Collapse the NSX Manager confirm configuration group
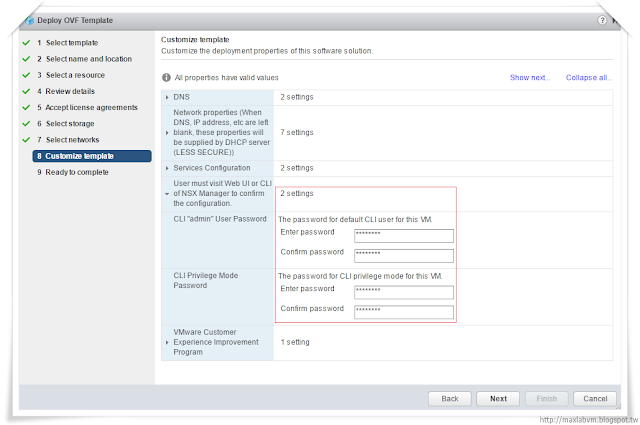640x425 pixels. click(167, 194)
